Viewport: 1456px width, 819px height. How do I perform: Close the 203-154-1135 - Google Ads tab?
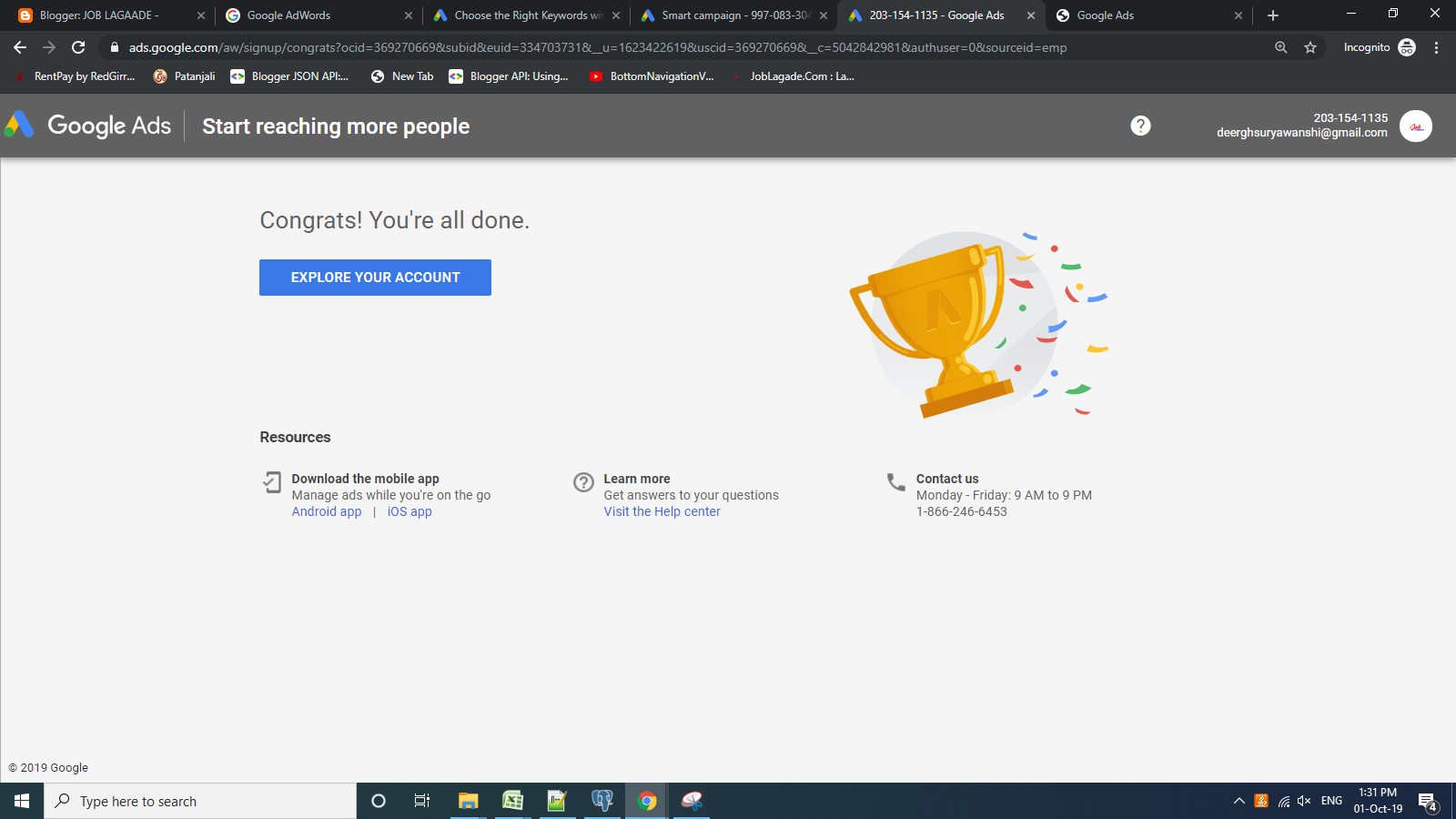1031,15
